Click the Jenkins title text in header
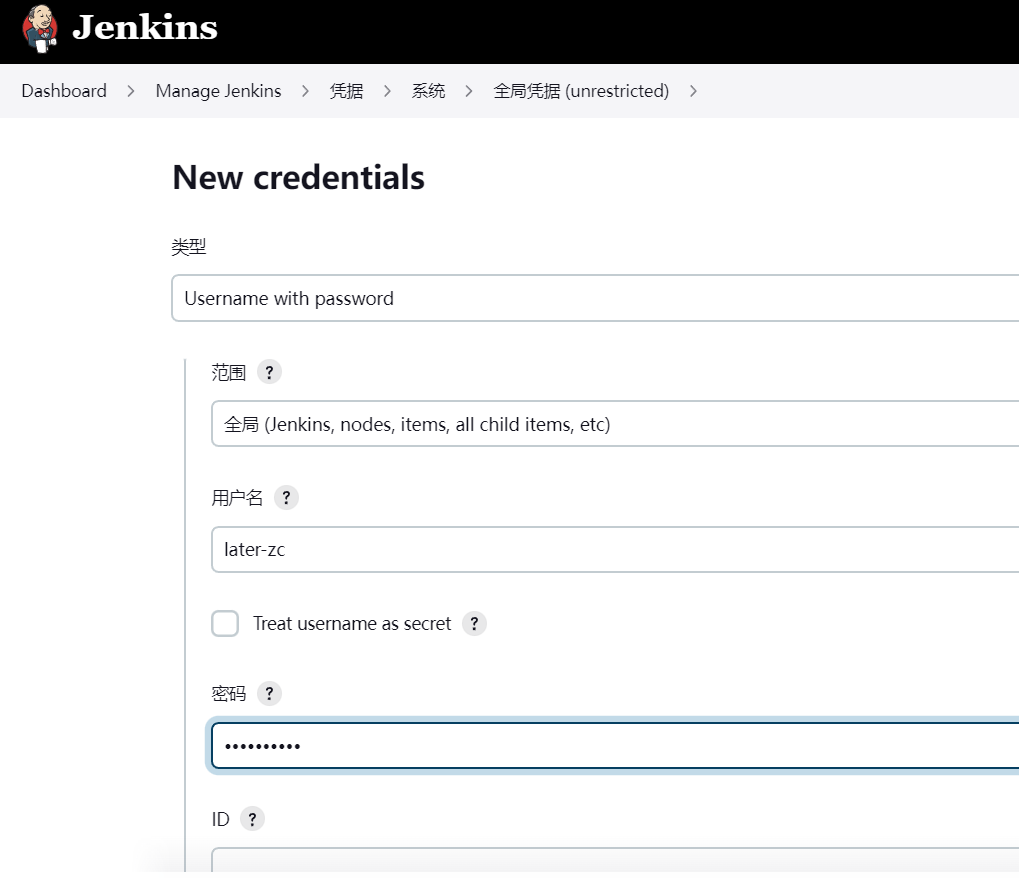The height and width of the screenshot is (878, 1019). (x=145, y=27)
